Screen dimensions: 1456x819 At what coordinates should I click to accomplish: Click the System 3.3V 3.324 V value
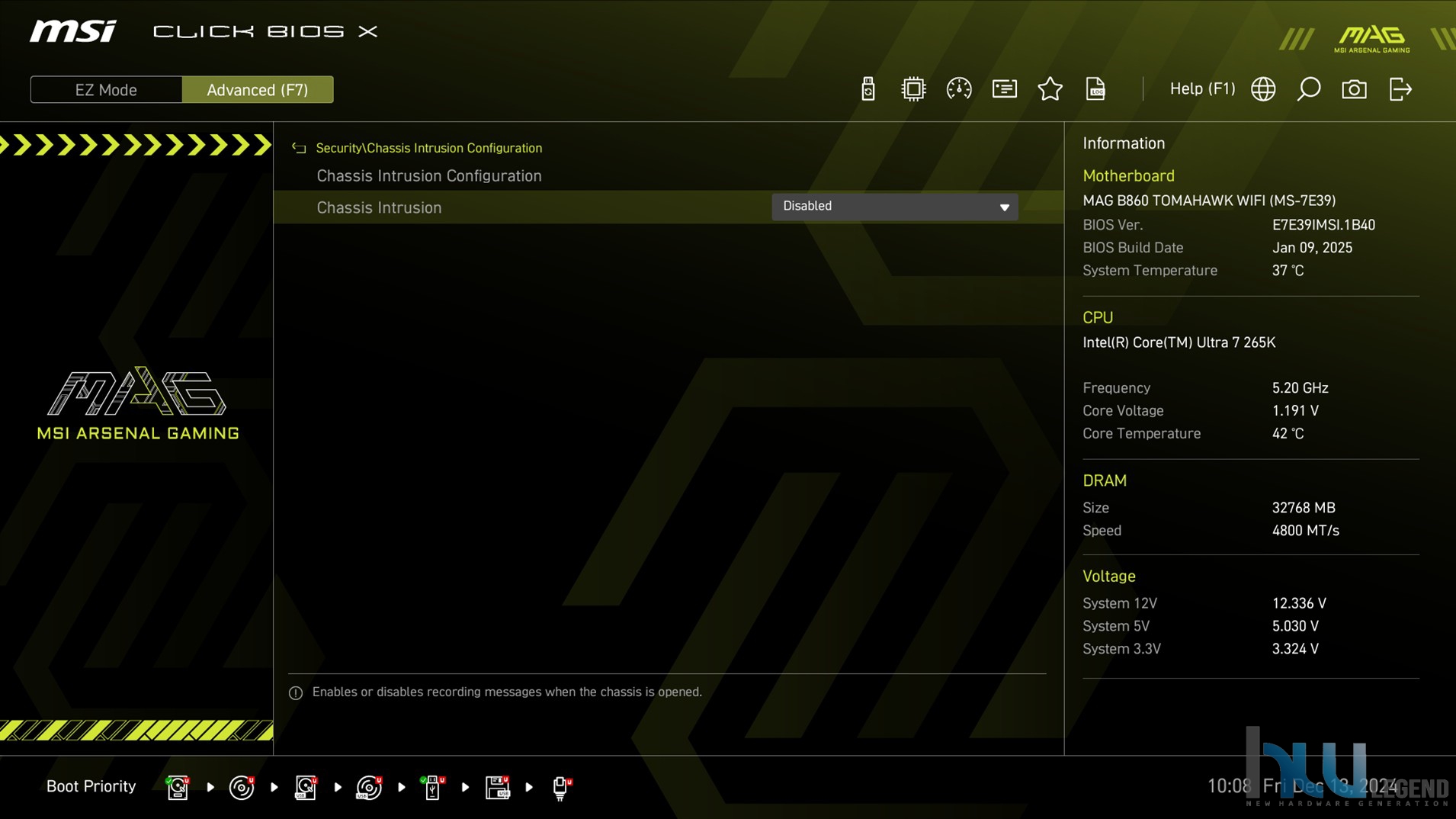point(1295,649)
